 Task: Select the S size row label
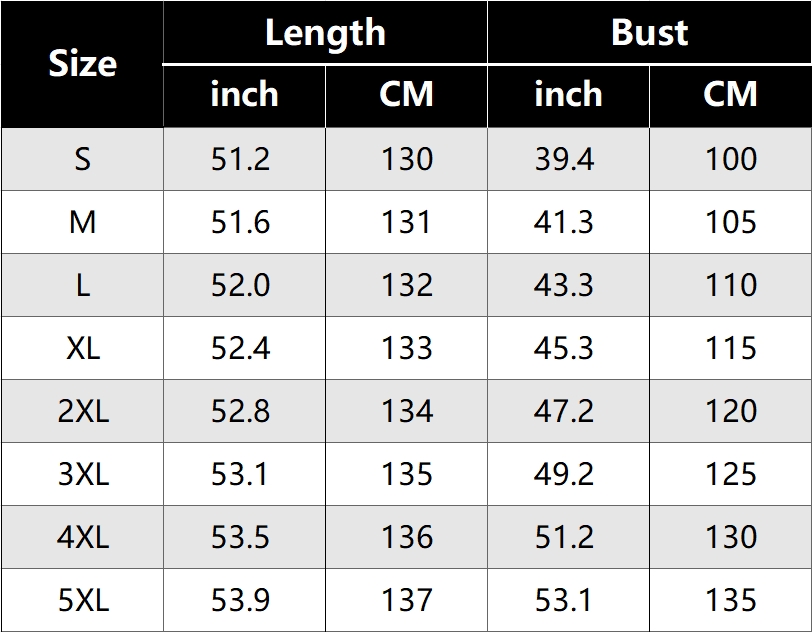(82, 159)
